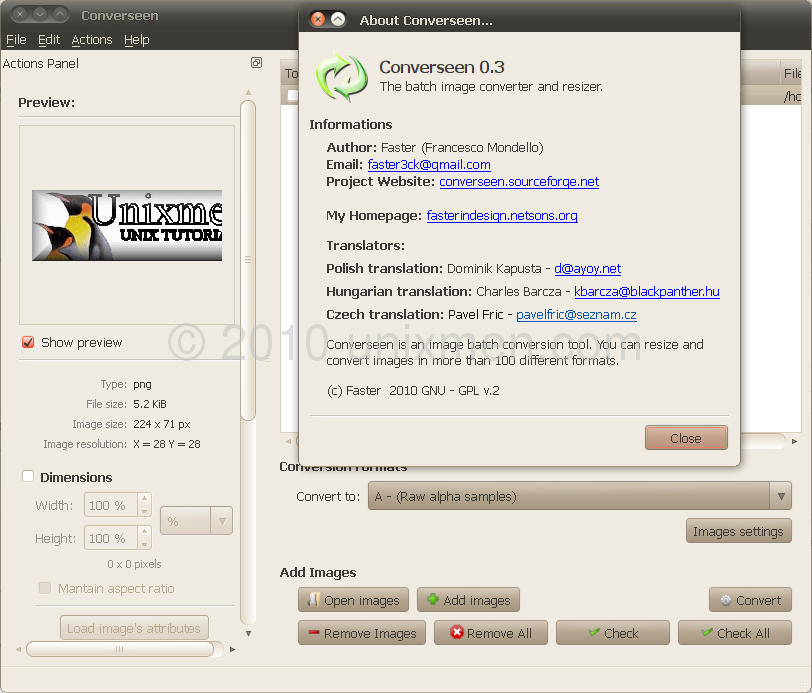The image size is (812, 693).
Task: Click the kbarcza@blackpanther.hu email link
Action: coord(647,292)
